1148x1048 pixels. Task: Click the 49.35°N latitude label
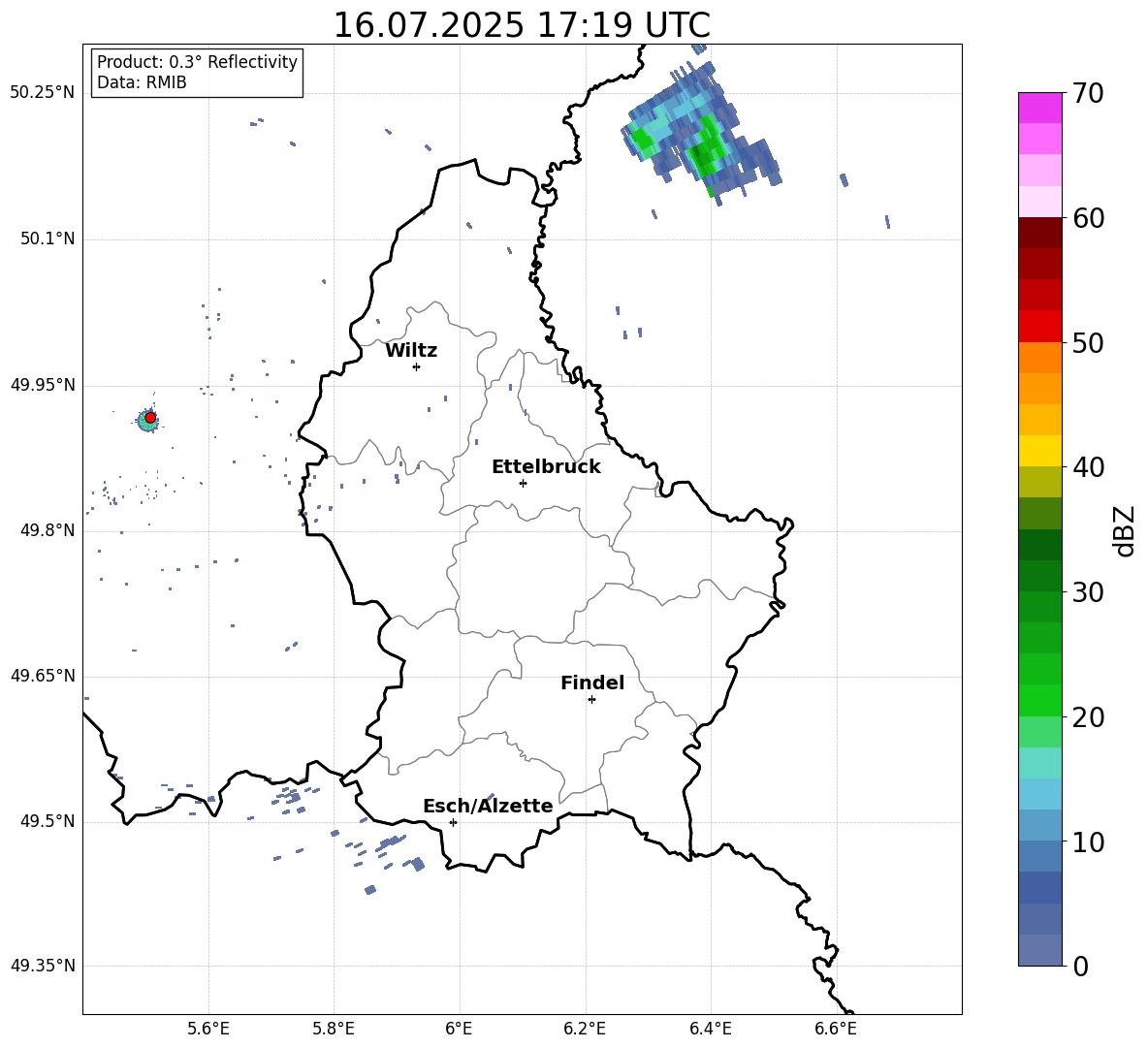point(43,966)
